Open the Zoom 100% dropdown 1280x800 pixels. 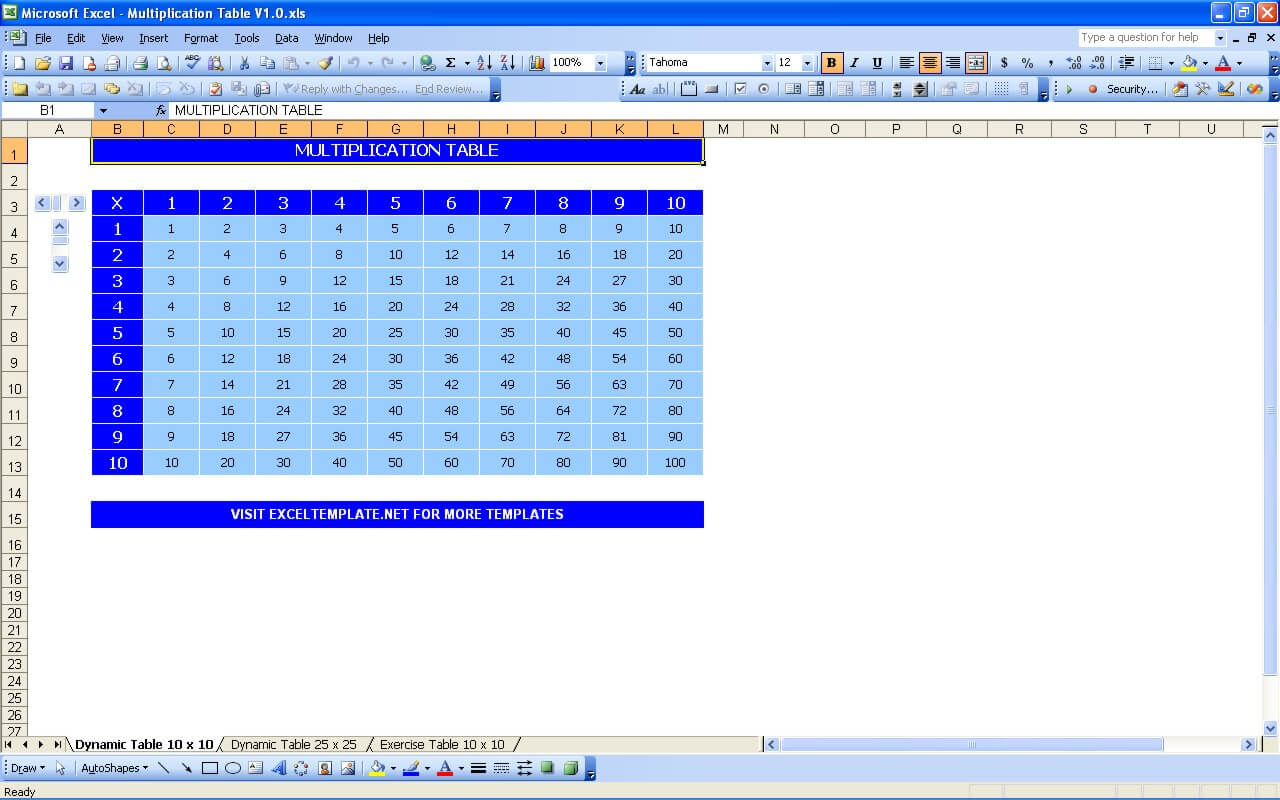(x=600, y=63)
